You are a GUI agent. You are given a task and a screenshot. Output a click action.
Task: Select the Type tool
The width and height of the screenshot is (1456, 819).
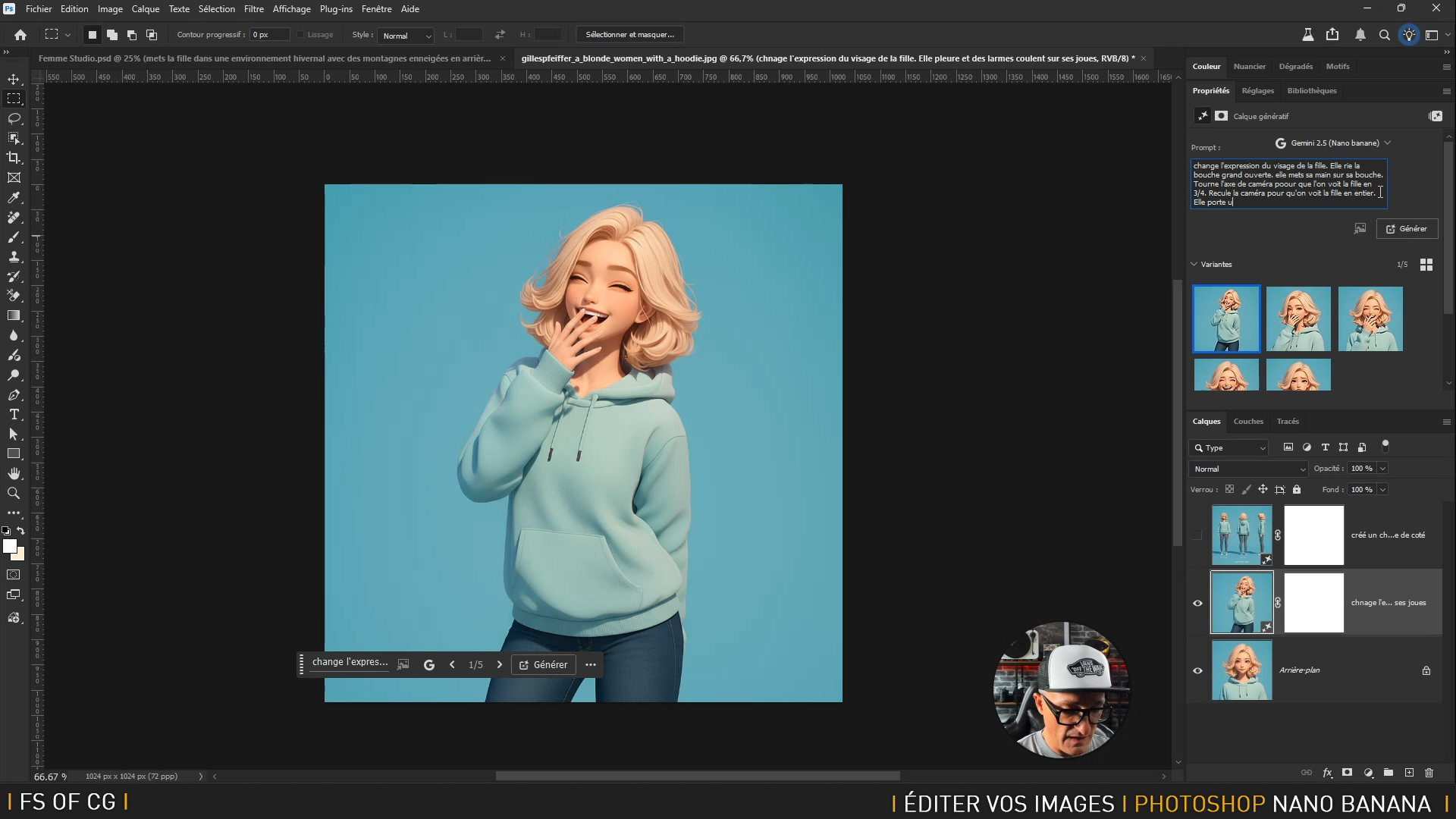coord(14,414)
